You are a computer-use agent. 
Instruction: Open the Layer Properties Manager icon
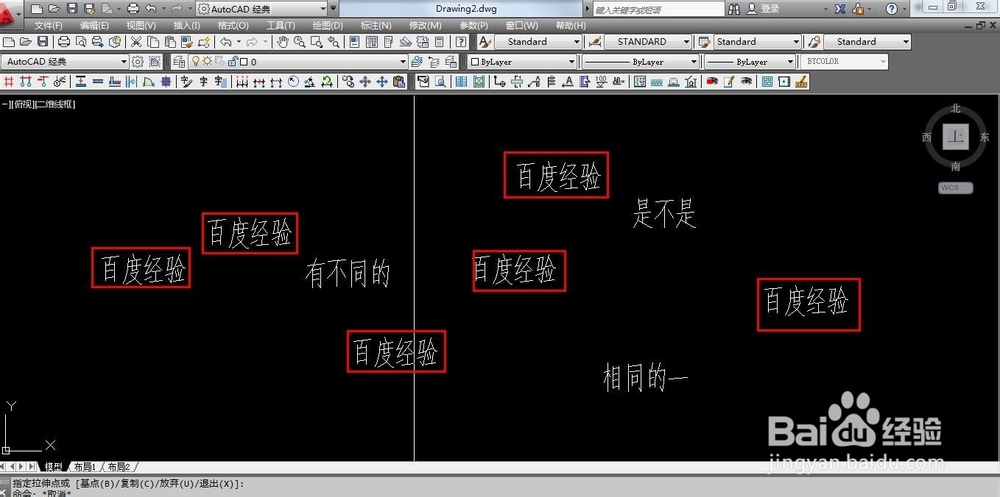(179, 62)
